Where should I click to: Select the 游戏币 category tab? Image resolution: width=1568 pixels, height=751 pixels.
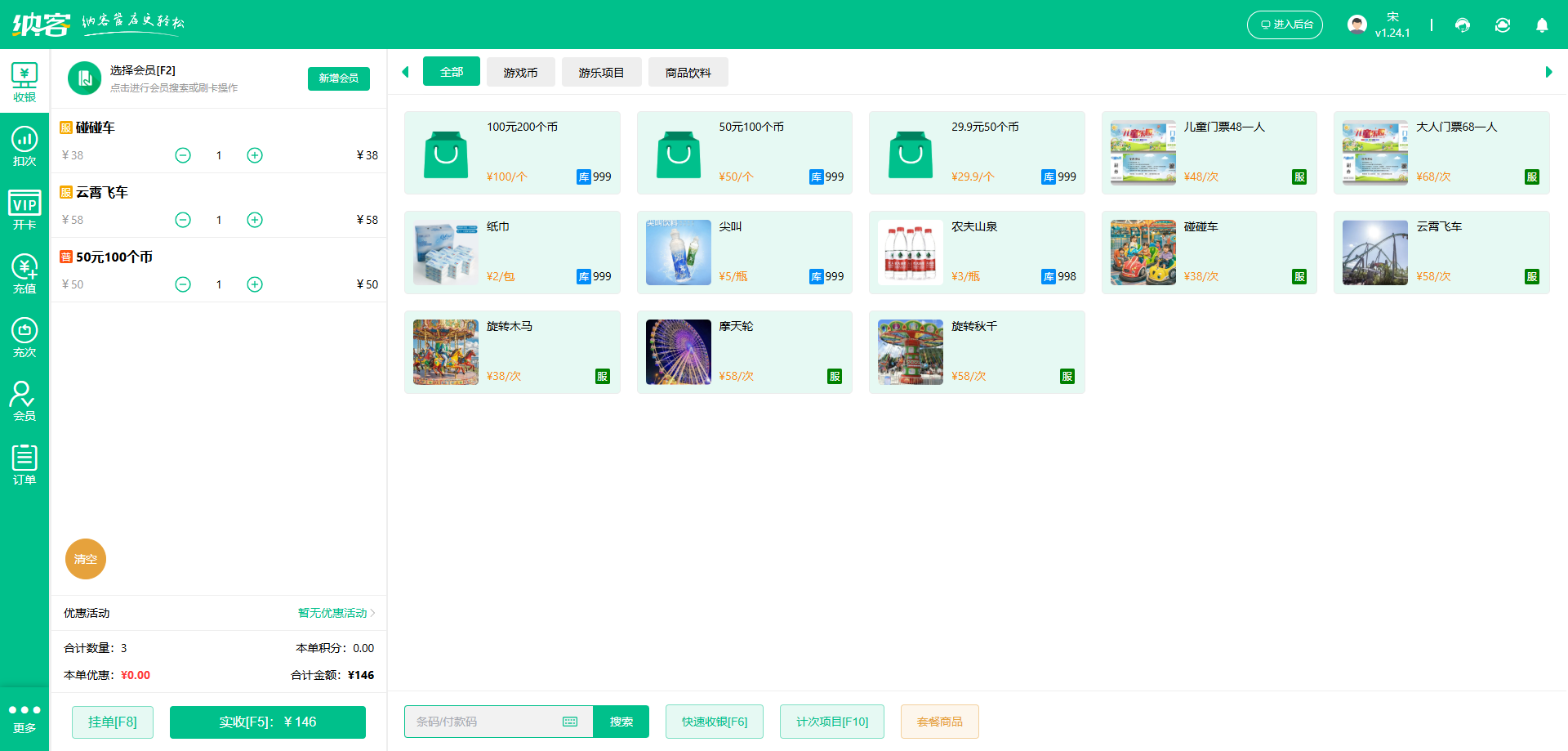[x=521, y=72]
